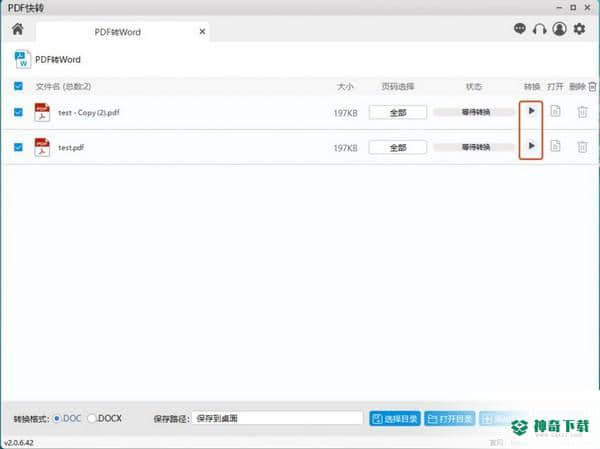Click file name test.pdf
The height and width of the screenshot is (449, 600).
[x=71, y=147]
